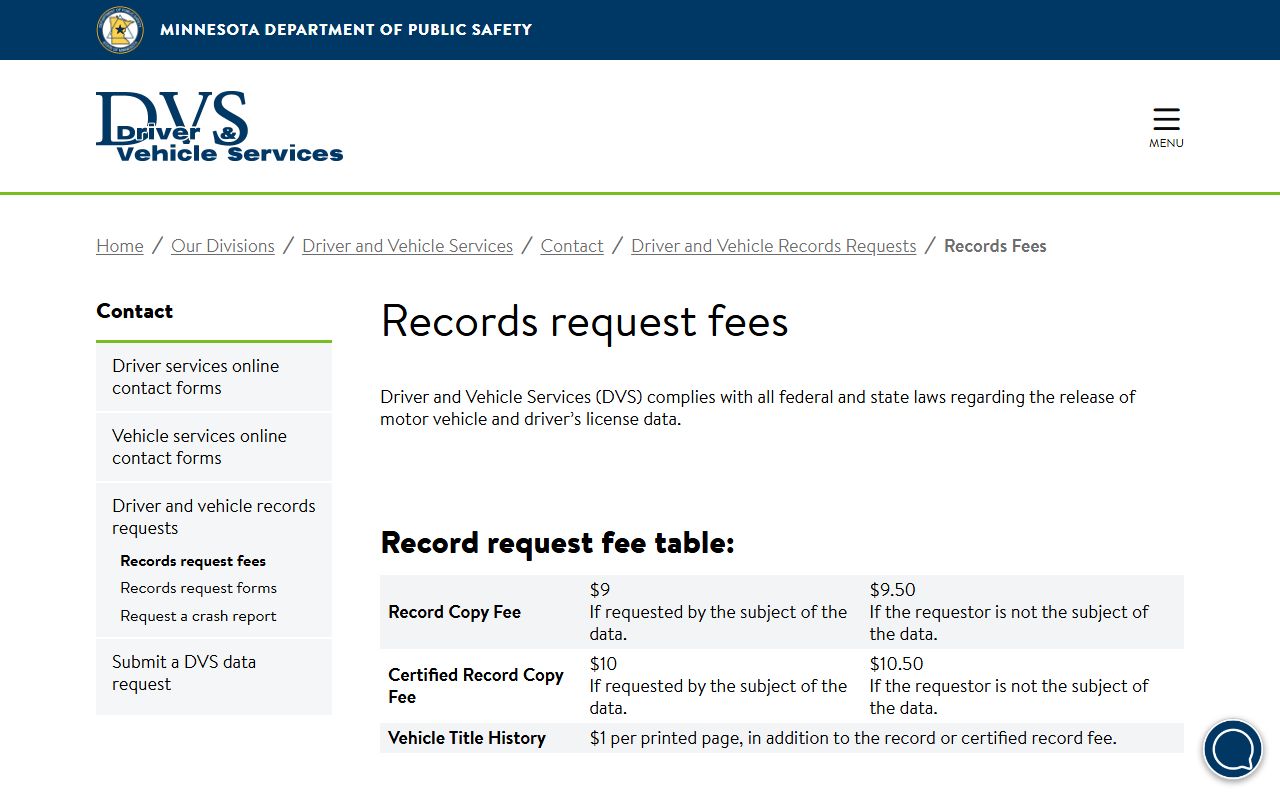Open Vehicle services online contact forms
This screenshot has width=1280, height=800.
point(214,447)
